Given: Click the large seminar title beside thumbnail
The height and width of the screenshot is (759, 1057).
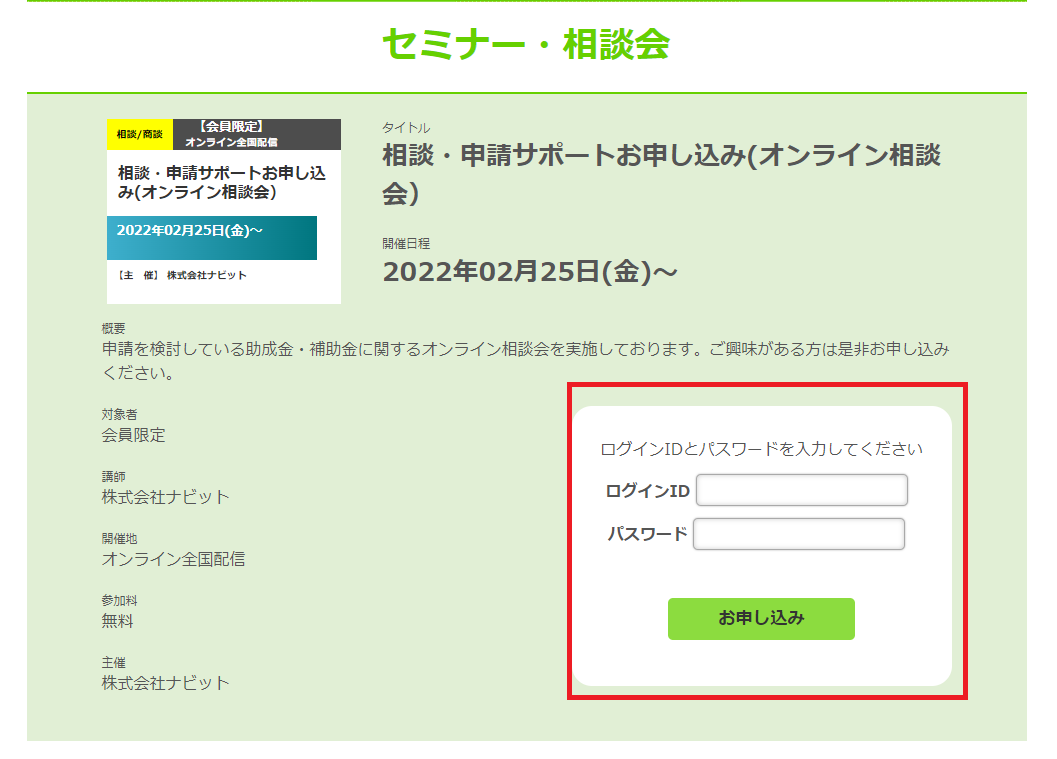Looking at the screenshot, I should 661,173.
